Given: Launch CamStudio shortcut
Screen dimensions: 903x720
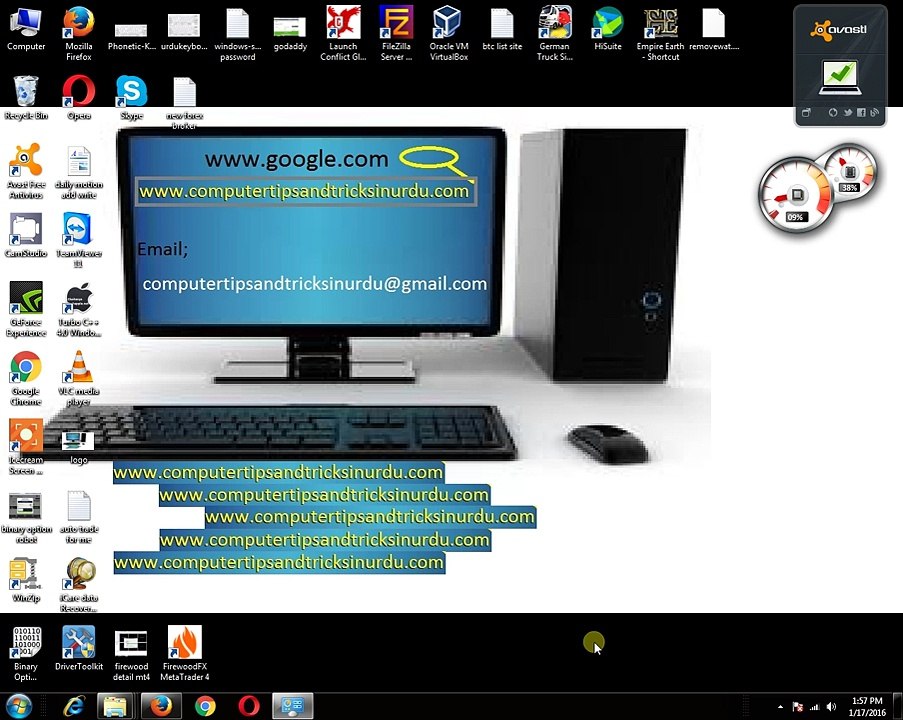Looking at the screenshot, I should tap(26, 235).
